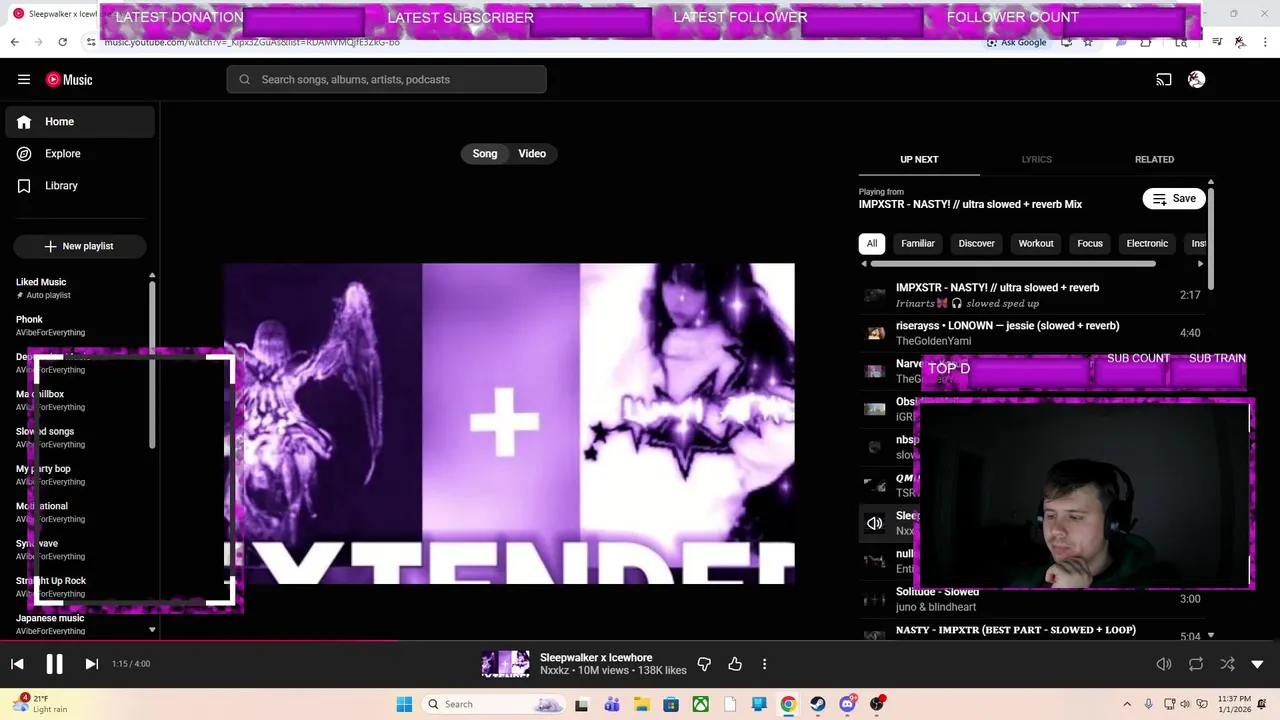
Task: Open Chrome's three-dot menu
Action: pos(1264,42)
